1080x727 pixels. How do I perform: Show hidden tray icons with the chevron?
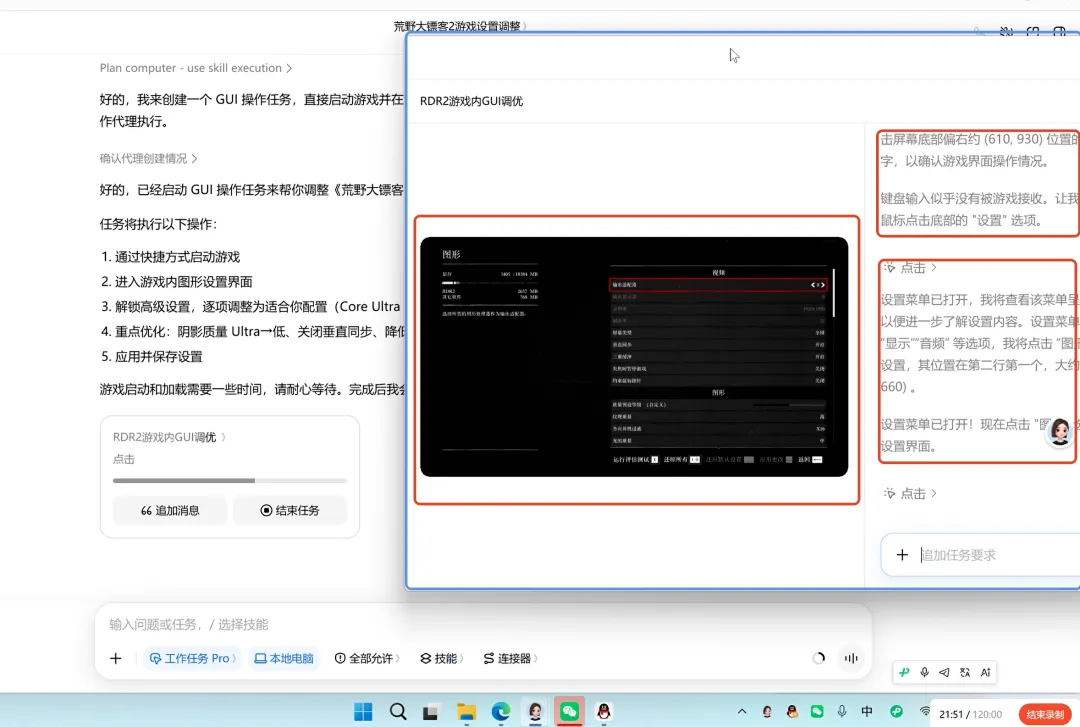(742, 711)
